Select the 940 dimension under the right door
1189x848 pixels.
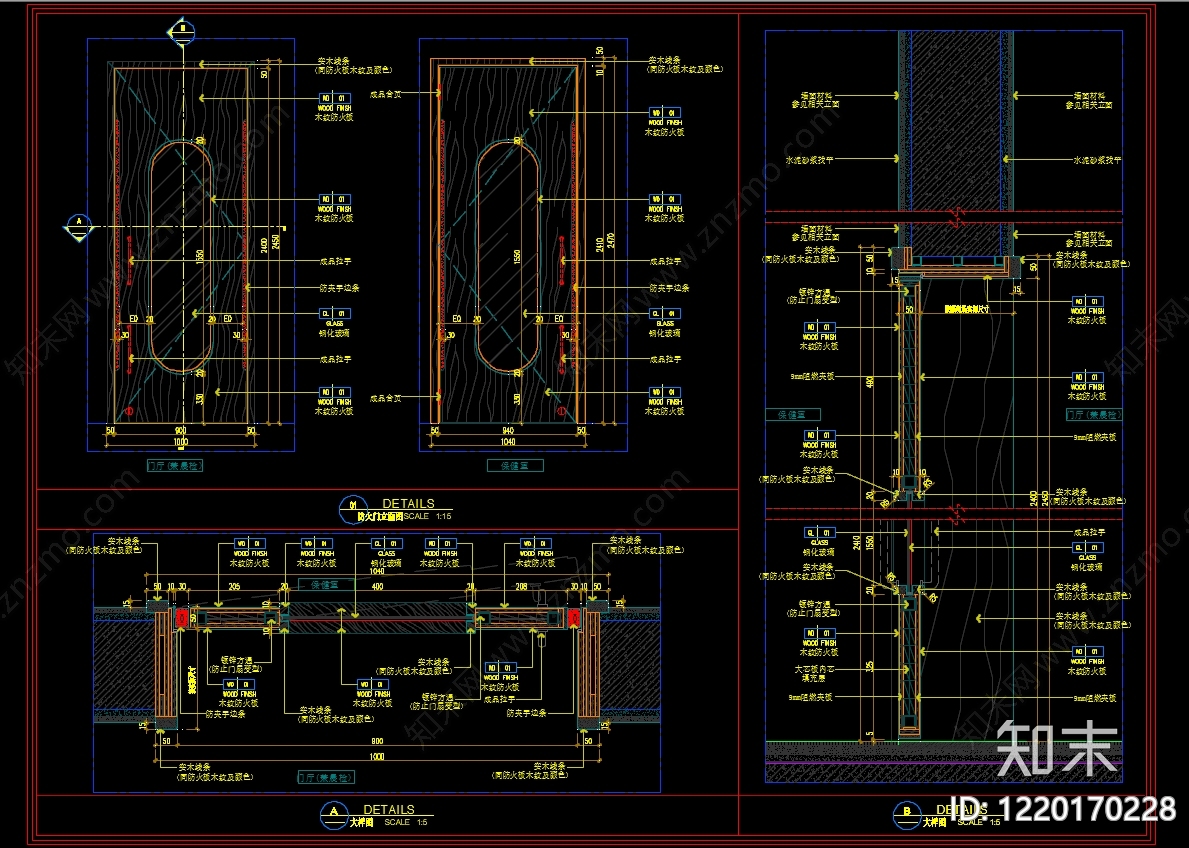coord(508,430)
